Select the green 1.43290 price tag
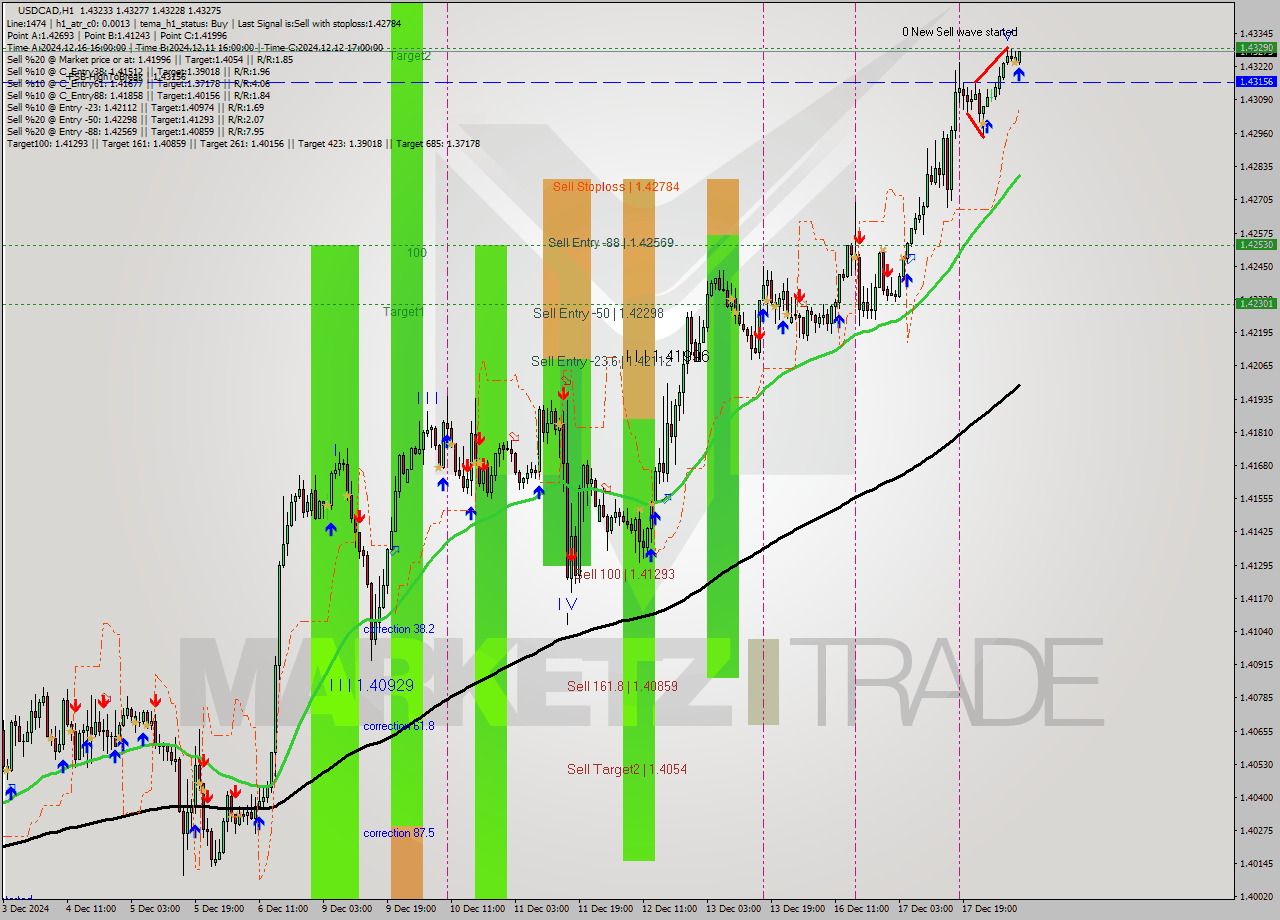The height and width of the screenshot is (920, 1280). [x=1256, y=47]
